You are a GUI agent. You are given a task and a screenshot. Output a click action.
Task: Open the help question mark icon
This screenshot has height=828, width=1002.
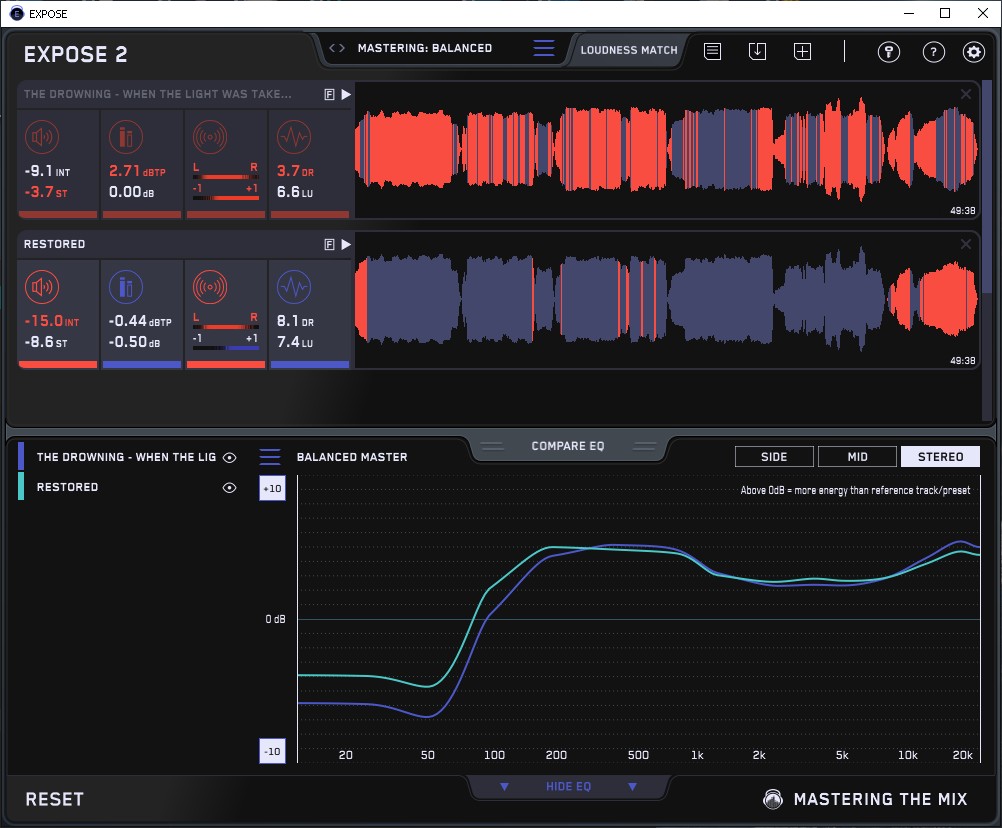pos(933,52)
